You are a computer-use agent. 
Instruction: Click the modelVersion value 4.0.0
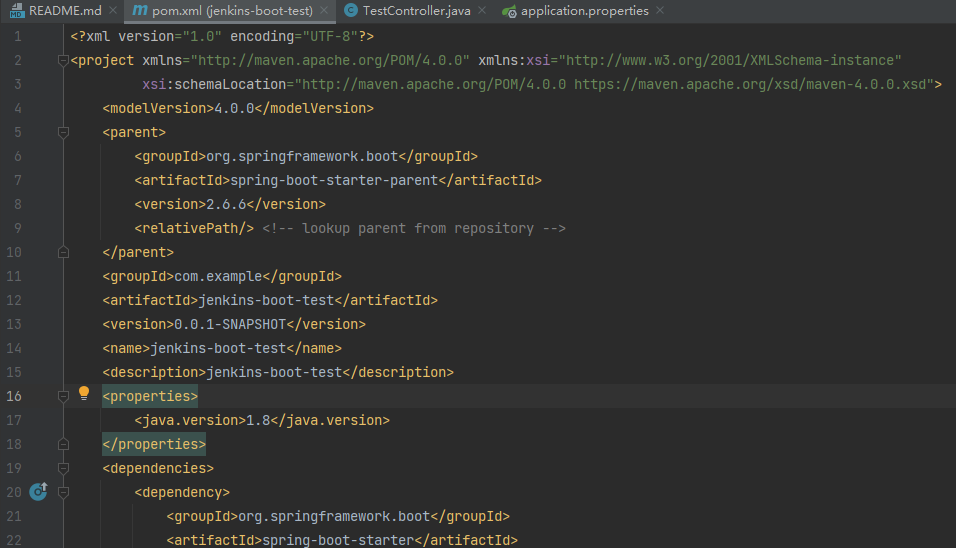234,109
